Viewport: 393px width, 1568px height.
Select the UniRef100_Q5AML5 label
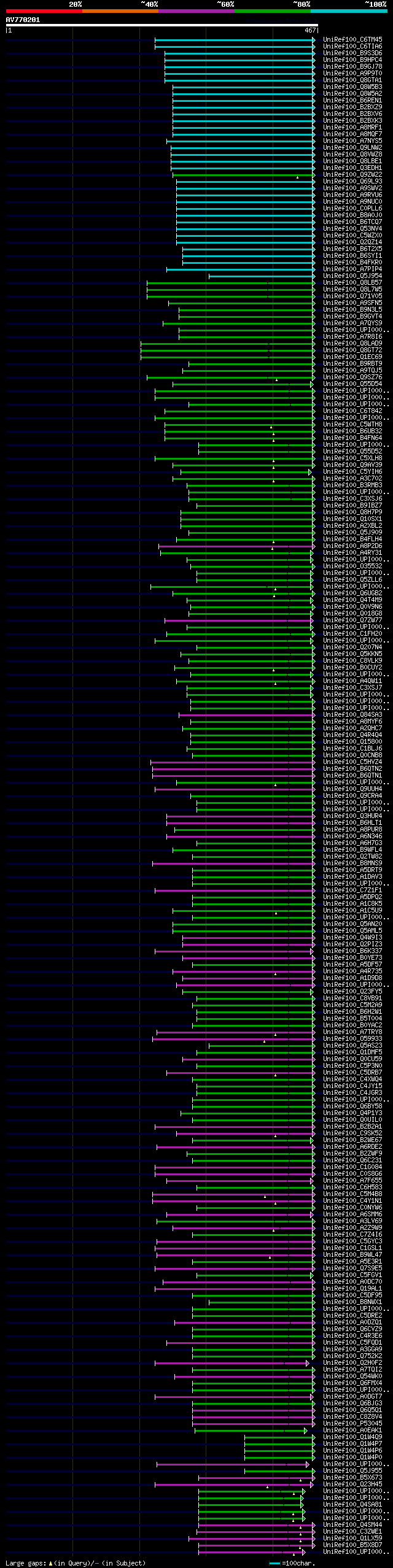click(352, 931)
